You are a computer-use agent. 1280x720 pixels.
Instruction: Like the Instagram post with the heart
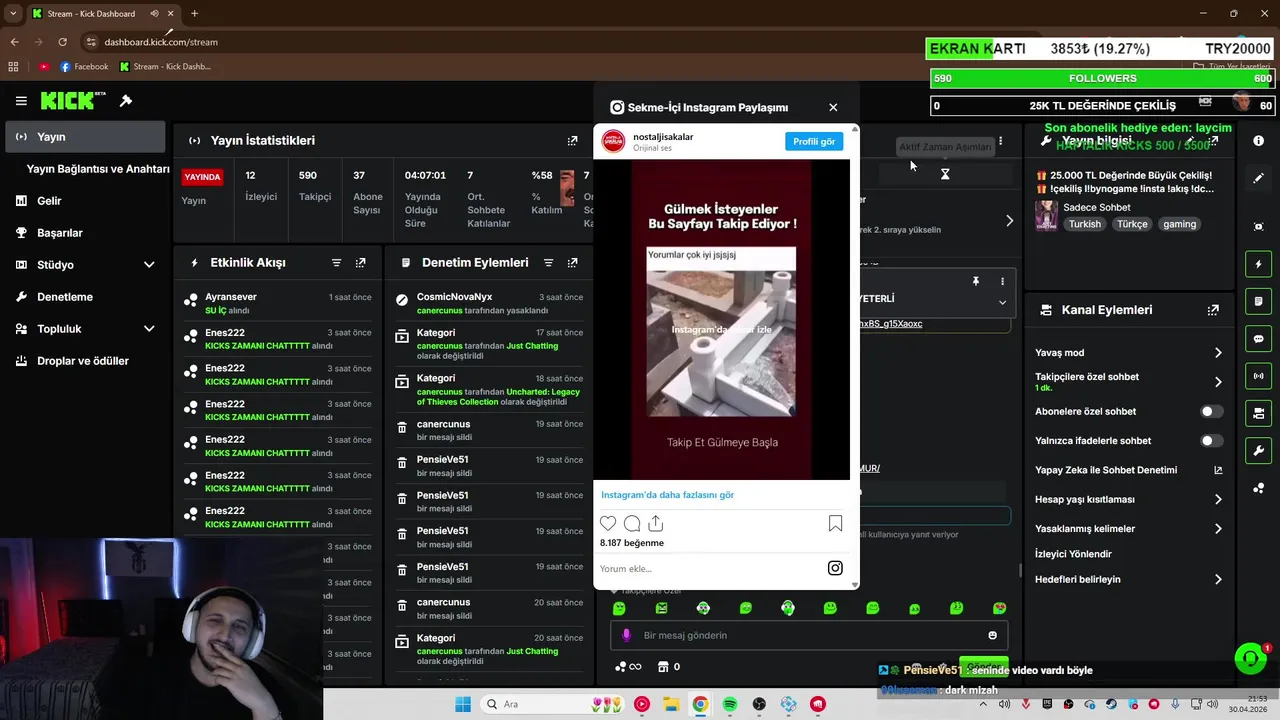pyautogui.click(x=608, y=523)
